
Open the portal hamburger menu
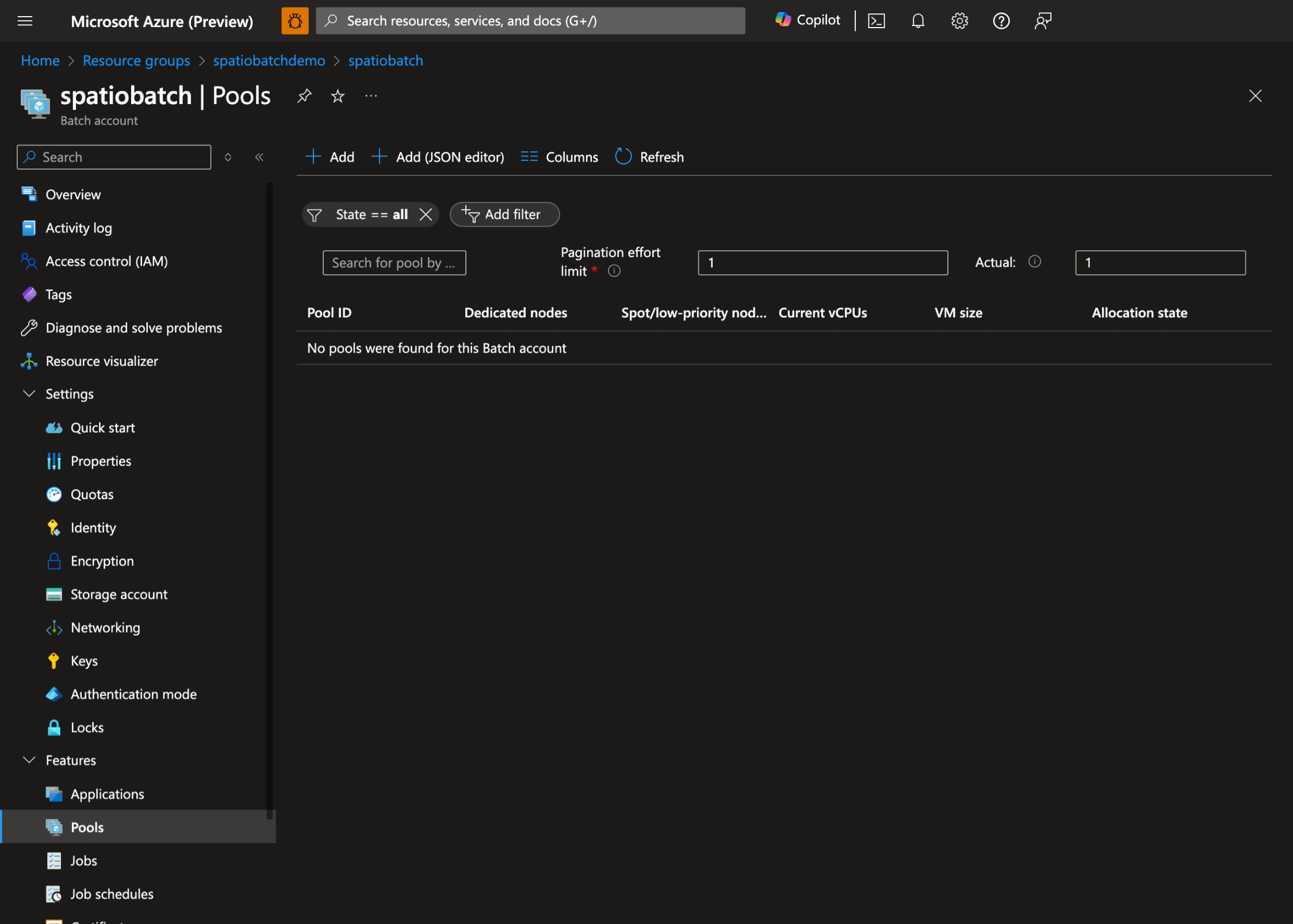[x=25, y=21]
